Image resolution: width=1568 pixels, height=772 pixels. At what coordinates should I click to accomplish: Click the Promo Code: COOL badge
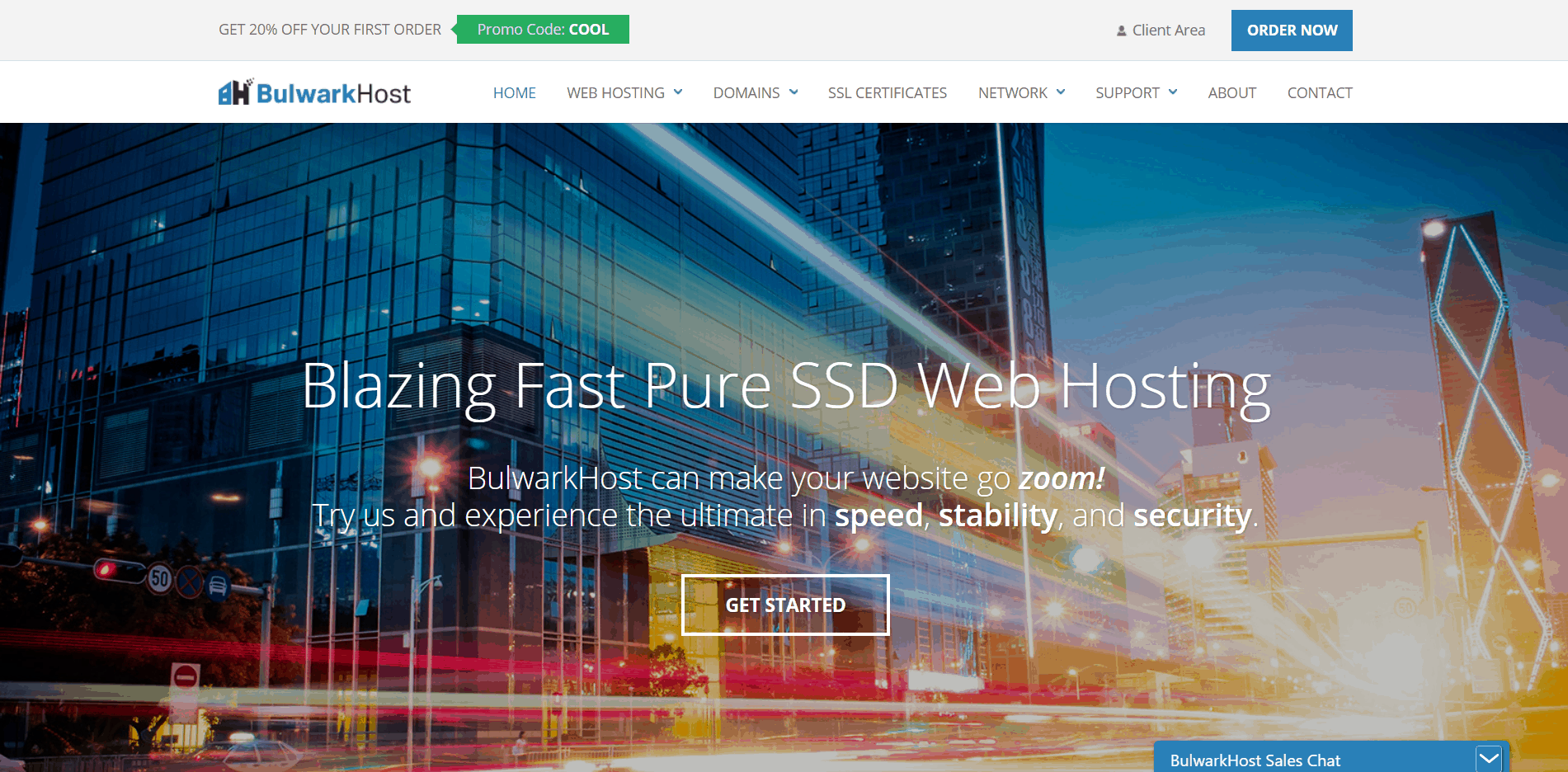[x=542, y=30]
